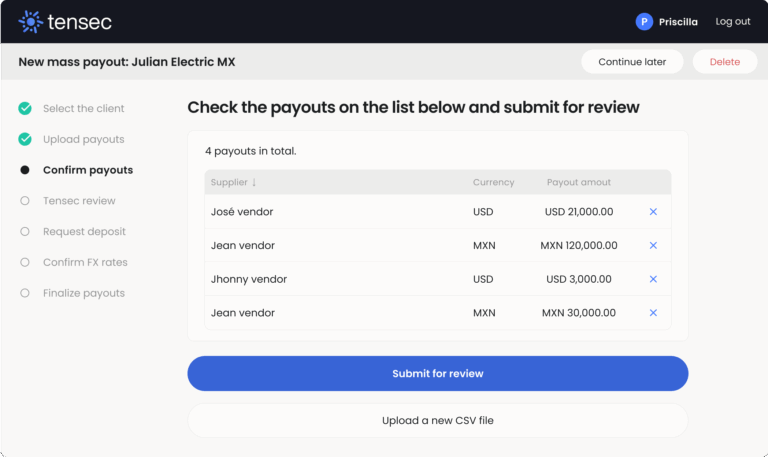Image resolution: width=768 pixels, height=457 pixels.
Task: Remove Jhonny vendor payout with X icon
Action: (653, 280)
